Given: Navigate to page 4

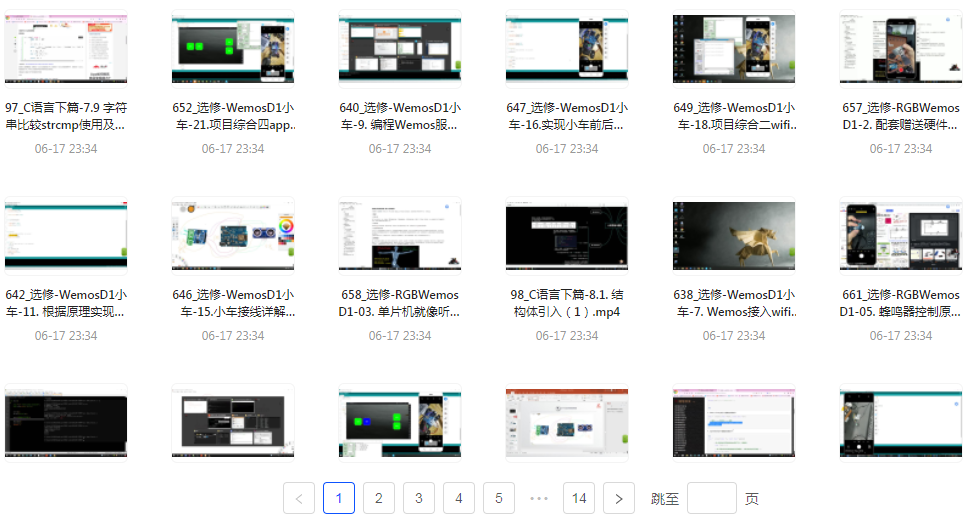Looking at the screenshot, I should [459, 498].
